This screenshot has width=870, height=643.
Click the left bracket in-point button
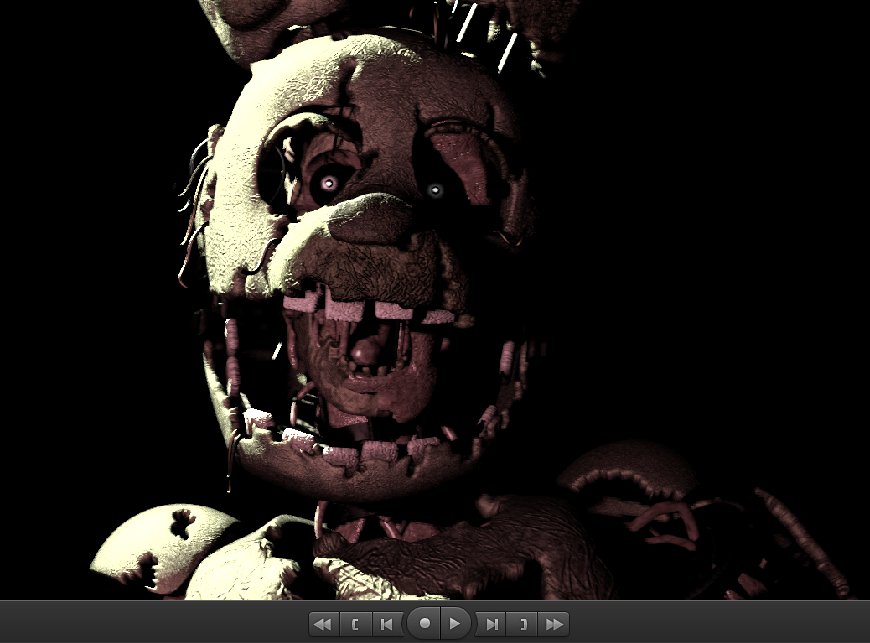(x=355, y=624)
